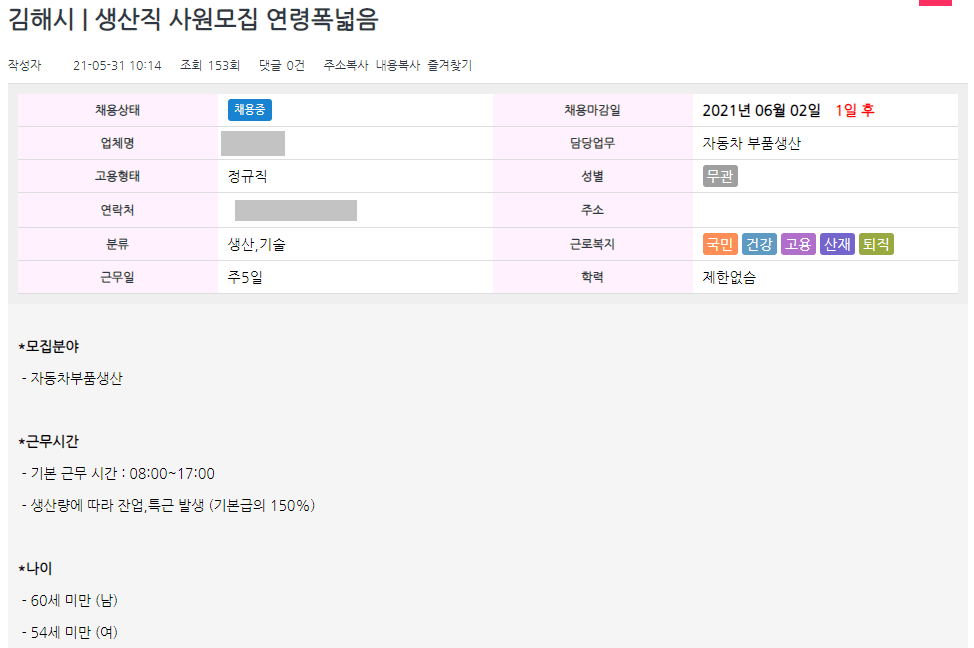Select the green 퇴직 retirement badge
The width and height of the screenshot is (974, 648).
876,243
